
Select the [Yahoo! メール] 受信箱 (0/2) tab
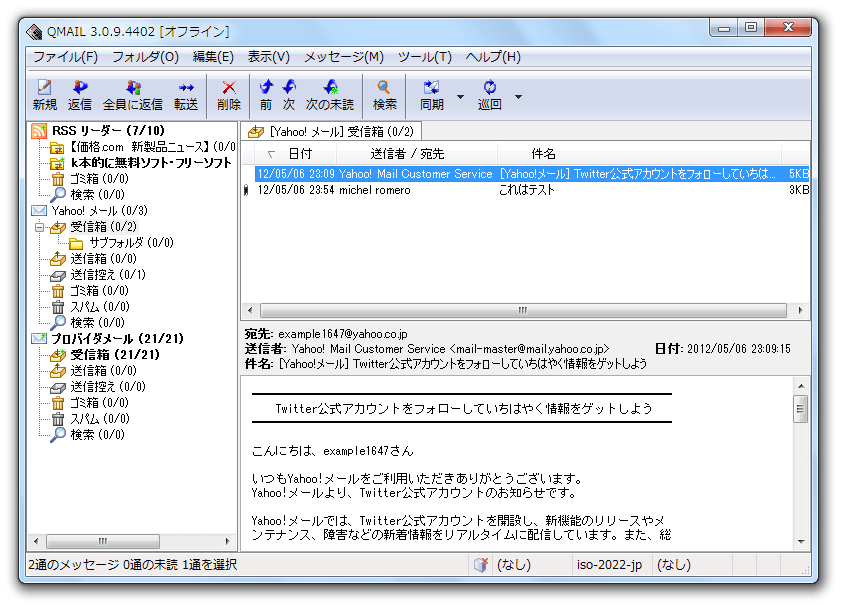[x=331, y=131]
